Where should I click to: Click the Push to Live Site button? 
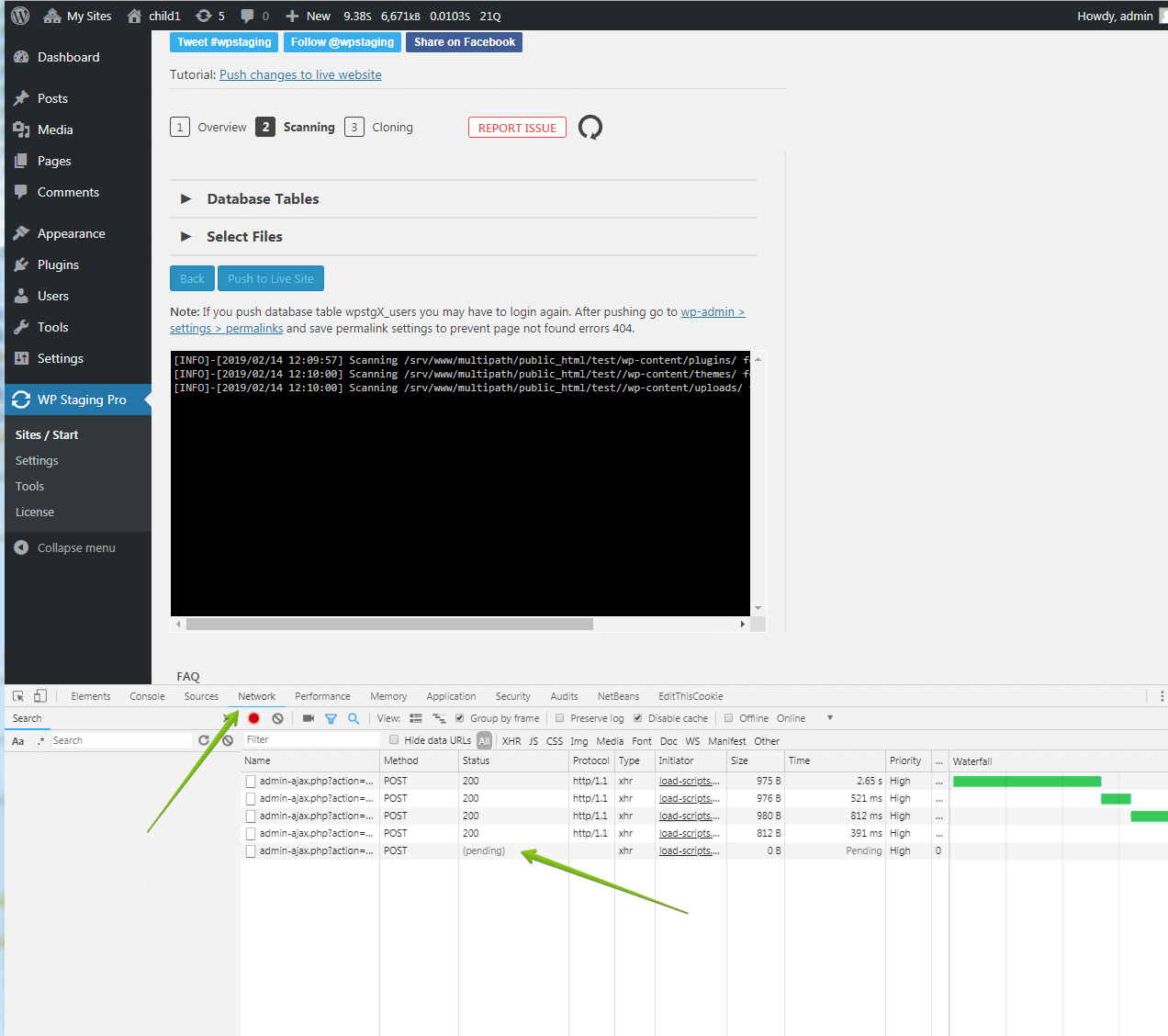[271, 278]
